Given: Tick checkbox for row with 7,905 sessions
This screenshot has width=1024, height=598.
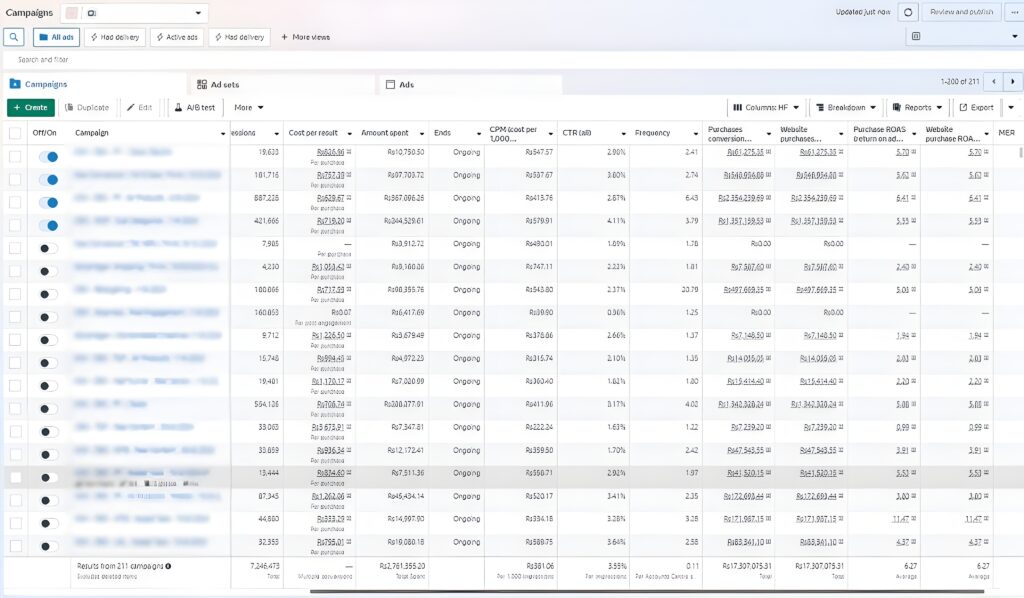Looking at the screenshot, I should 15,248.
